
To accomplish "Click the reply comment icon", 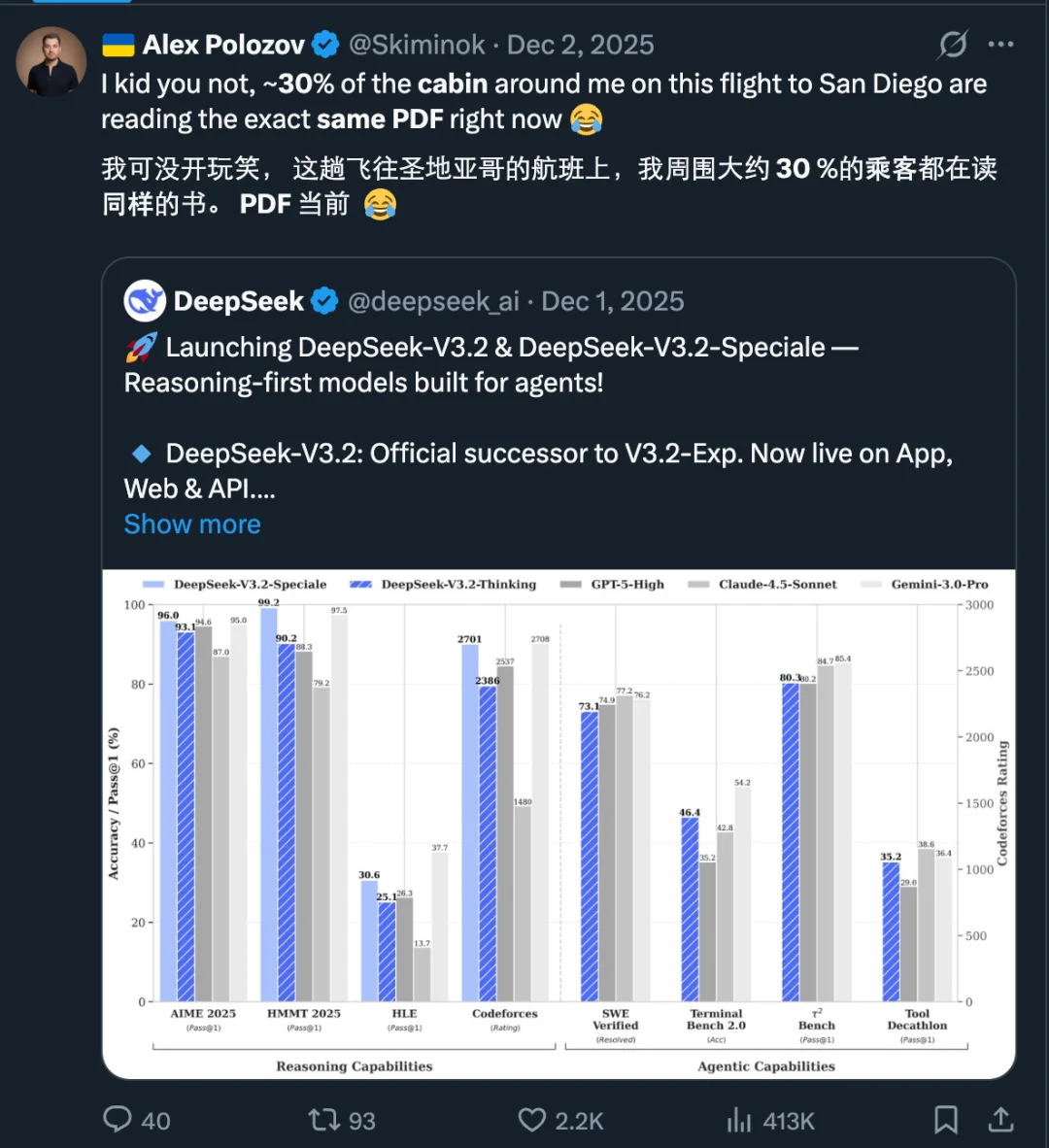I will tap(118, 1119).
